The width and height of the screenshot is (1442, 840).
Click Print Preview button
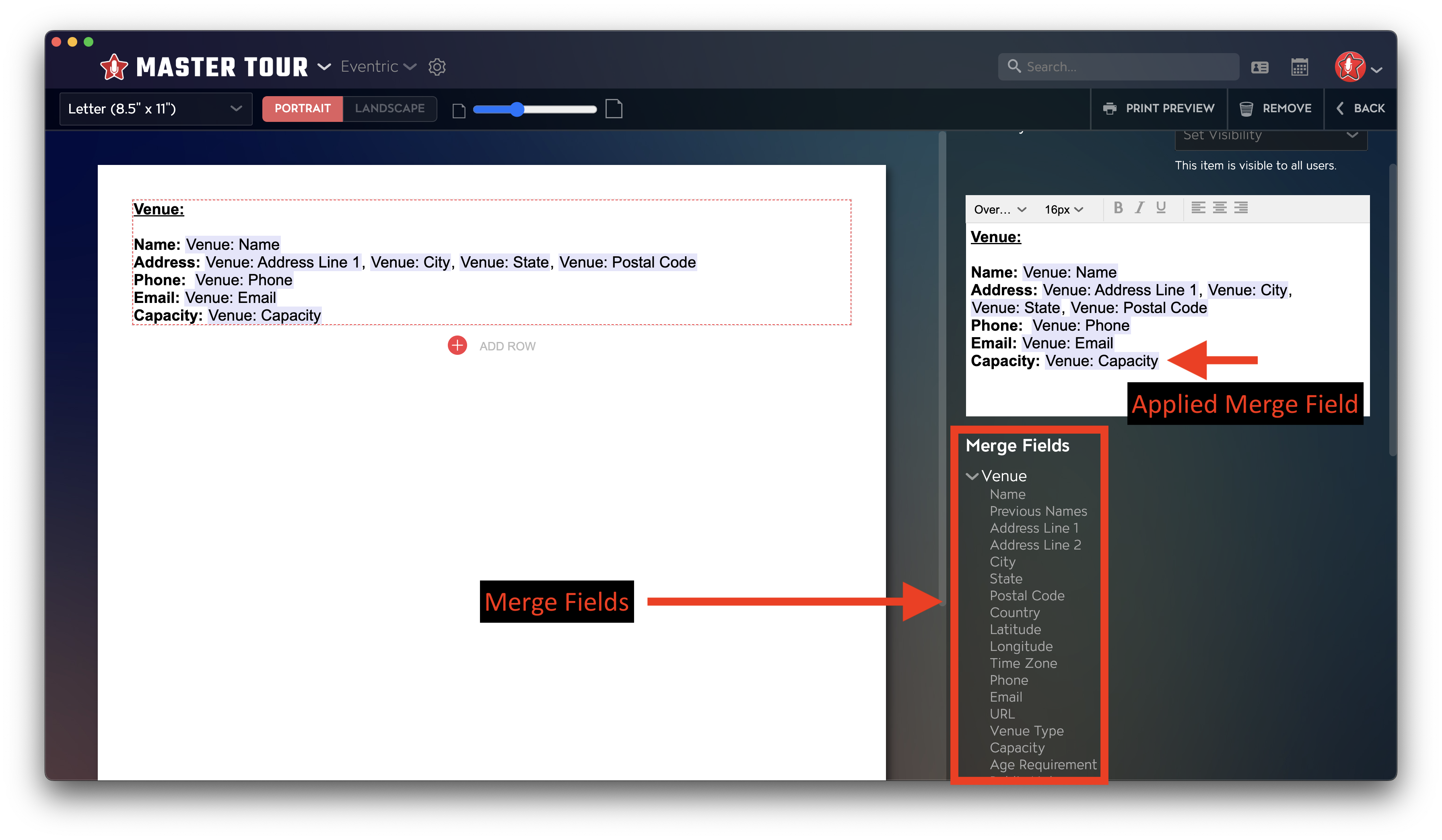point(1159,108)
